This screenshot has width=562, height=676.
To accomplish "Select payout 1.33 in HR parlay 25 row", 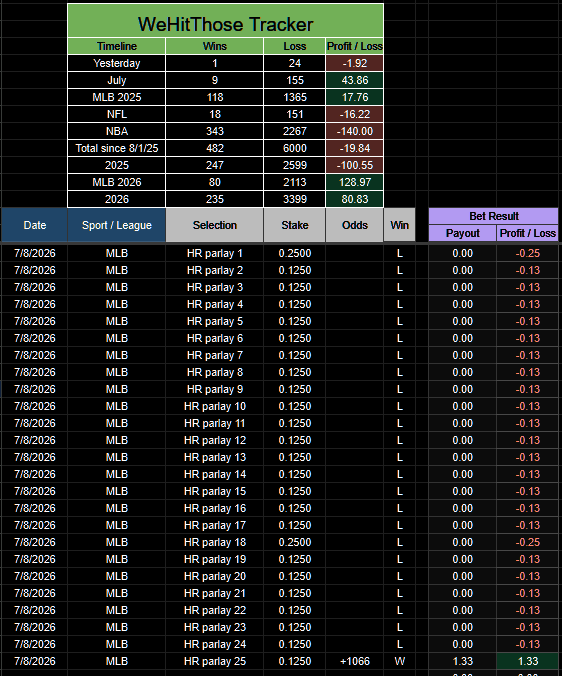I will point(462,661).
